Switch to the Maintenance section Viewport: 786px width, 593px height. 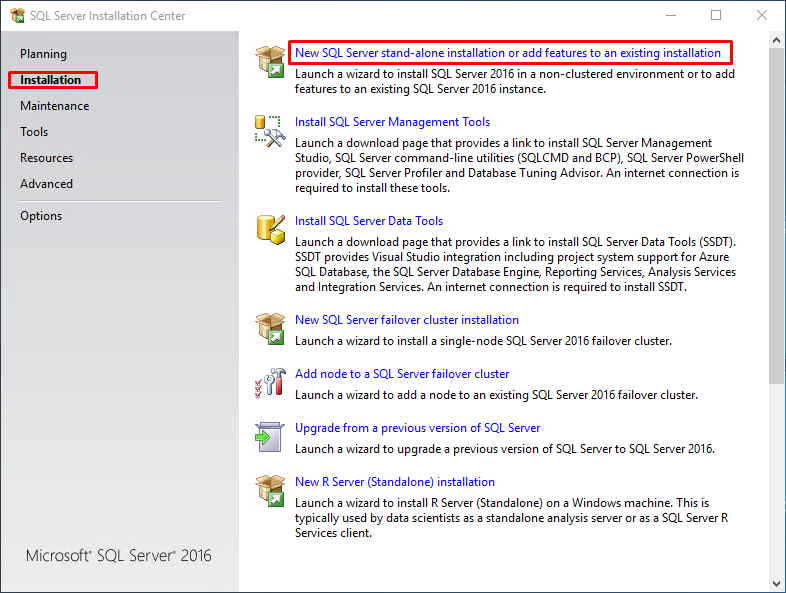coord(55,106)
